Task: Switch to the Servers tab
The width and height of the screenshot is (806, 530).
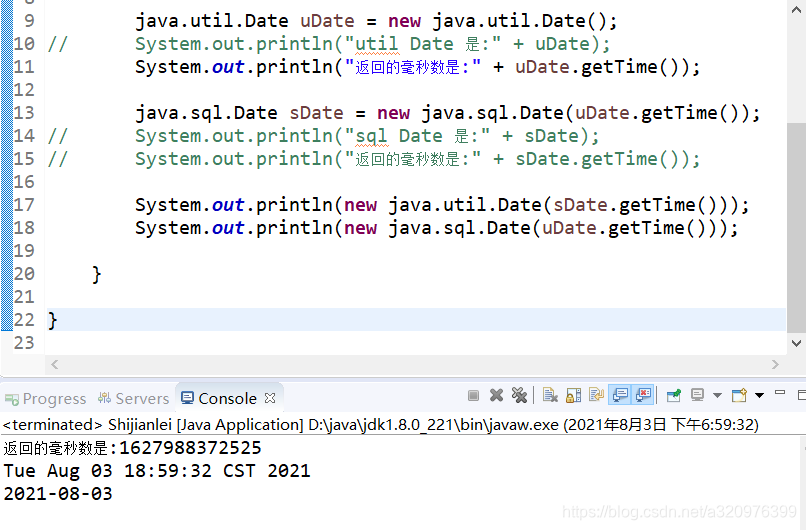Action: [x=133, y=398]
